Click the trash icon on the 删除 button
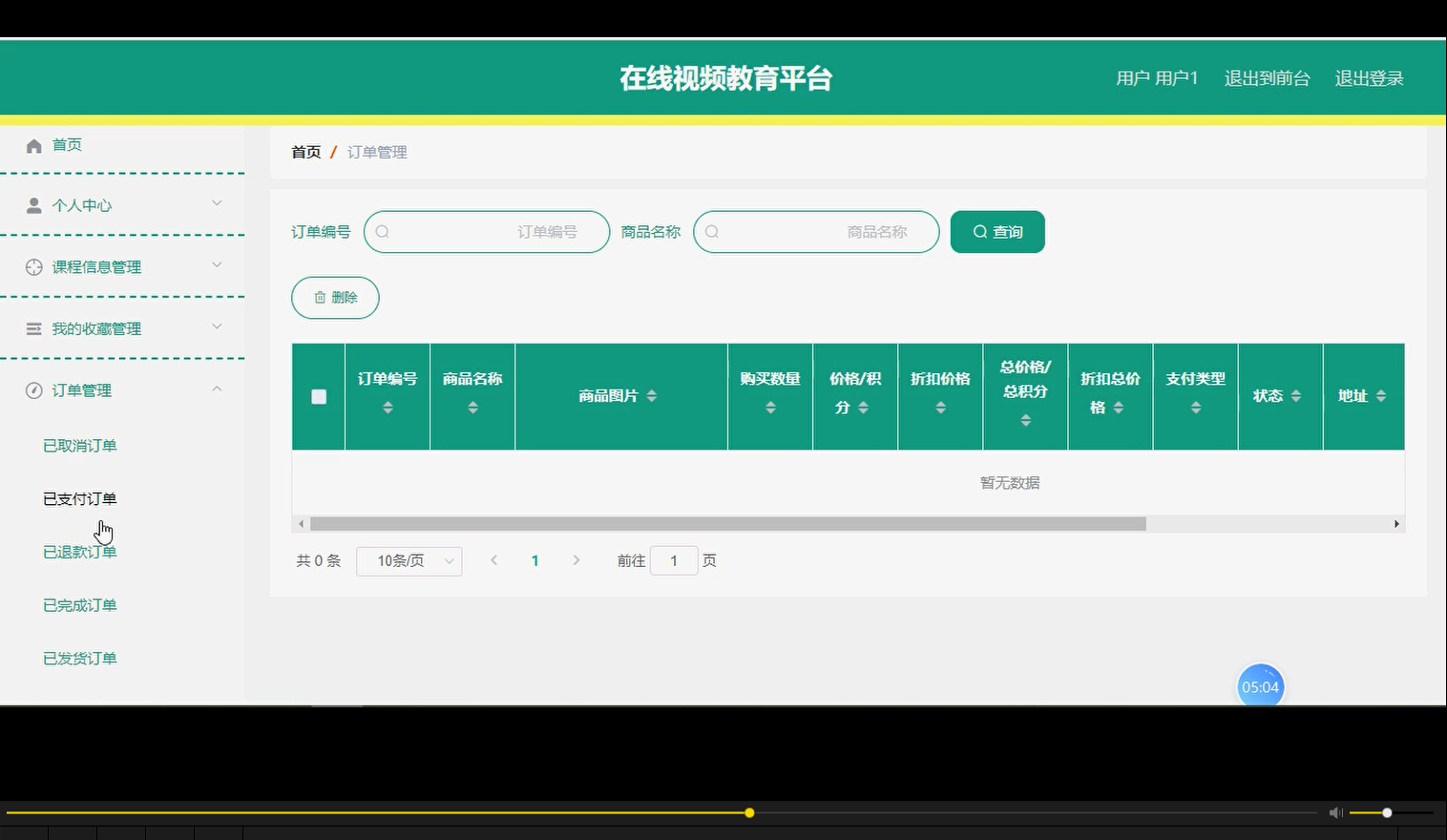Viewport: 1447px width, 840px height. coord(322,297)
